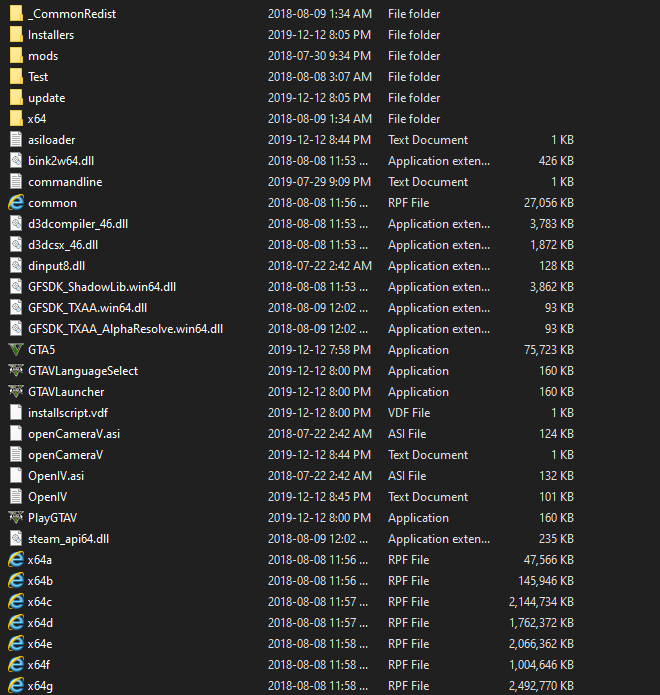660x695 pixels.
Task: Select the 1,762,372 KB size value
Action: tap(541, 623)
